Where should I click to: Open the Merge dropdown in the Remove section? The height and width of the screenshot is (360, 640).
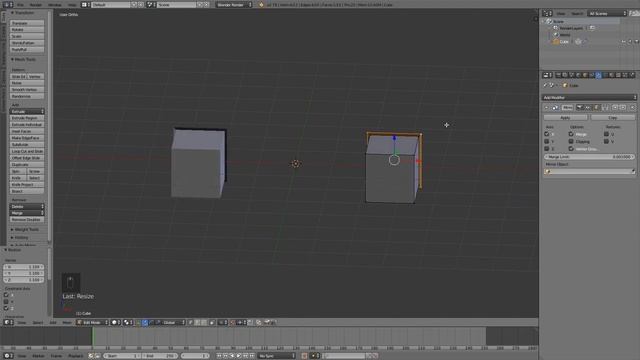27,213
